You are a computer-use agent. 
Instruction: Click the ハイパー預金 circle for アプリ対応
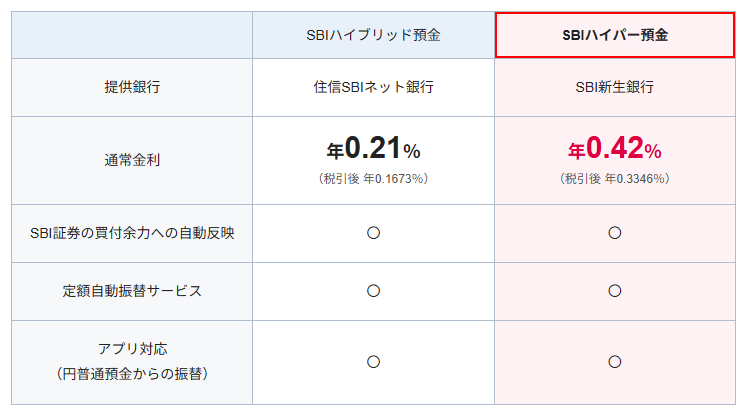pyautogui.click(x=615, y=361)
